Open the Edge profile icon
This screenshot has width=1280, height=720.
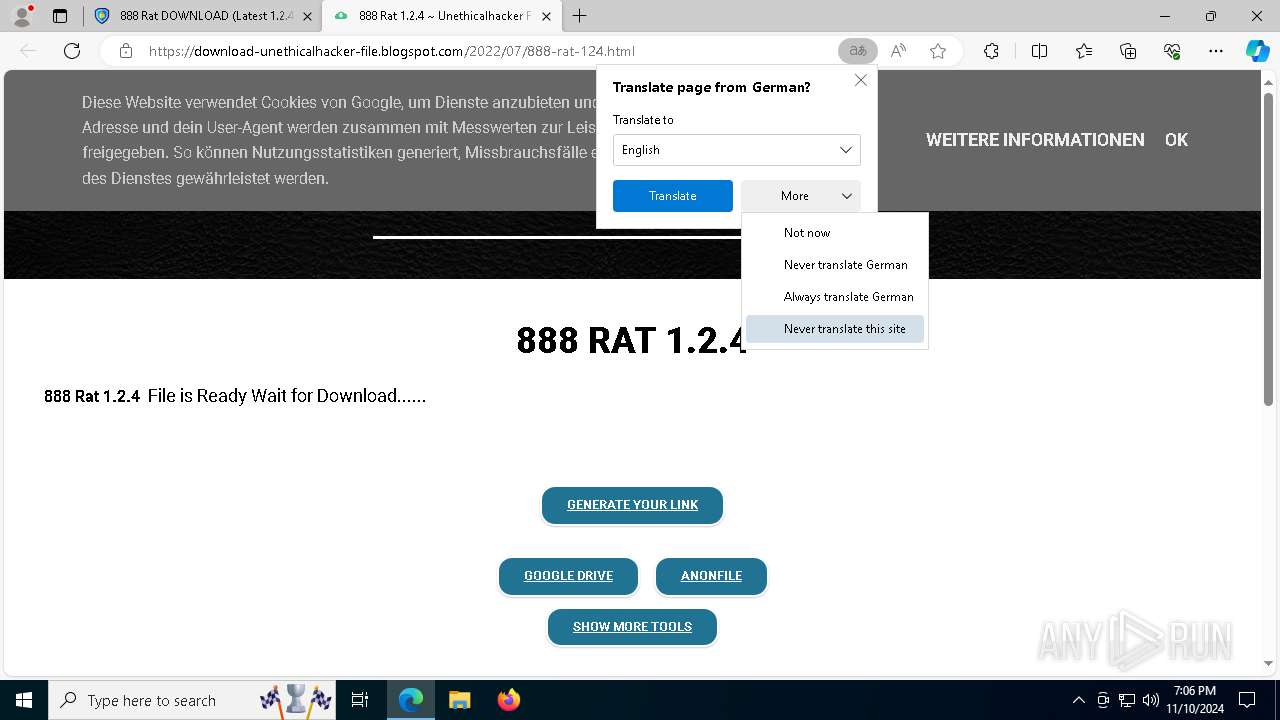(22, 16)
